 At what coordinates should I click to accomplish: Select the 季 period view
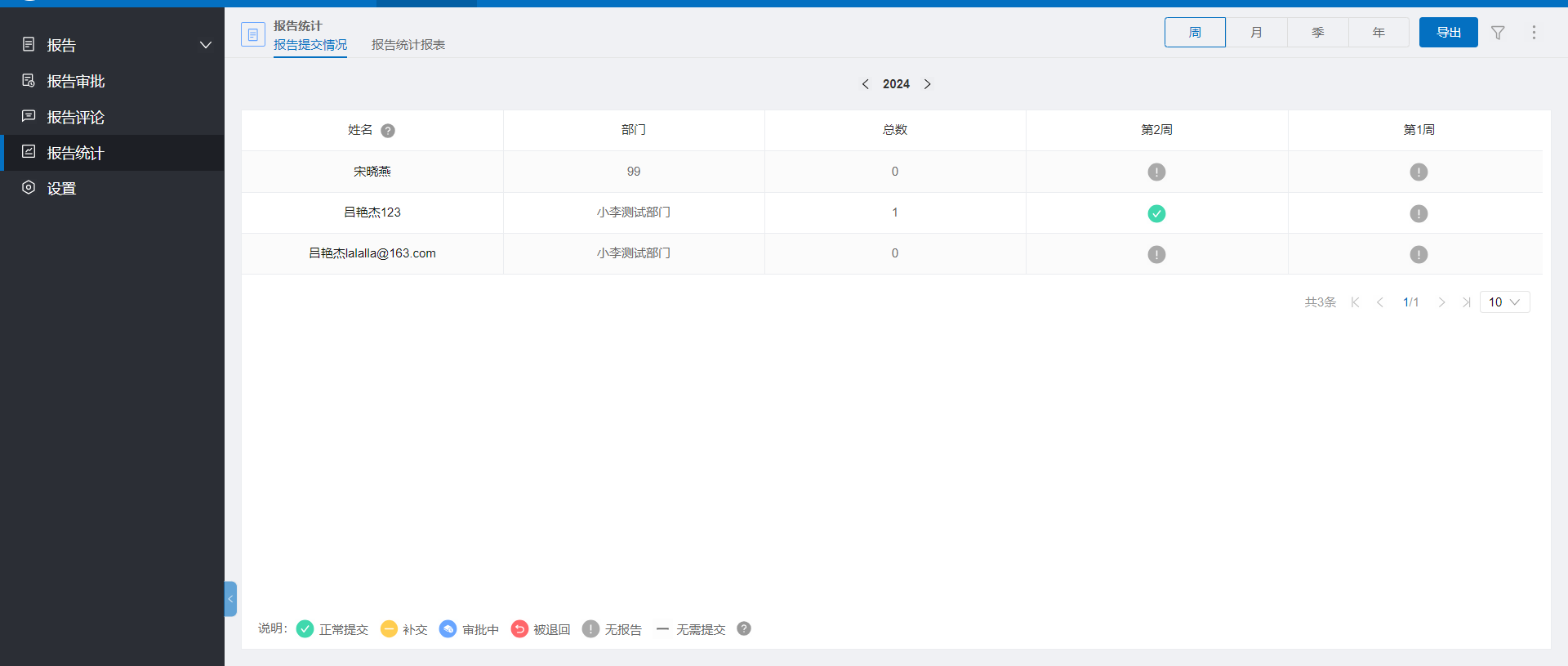point(1317,33)
